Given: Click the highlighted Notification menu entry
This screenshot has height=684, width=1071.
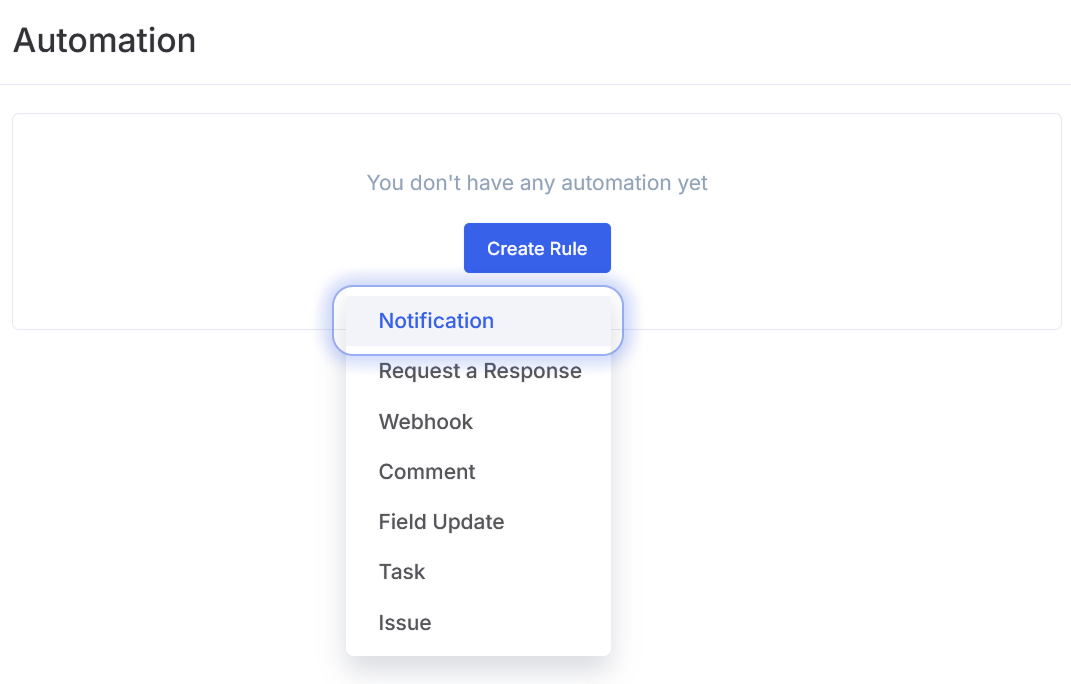Looking at the screenshot, I should tap(437, 321).
